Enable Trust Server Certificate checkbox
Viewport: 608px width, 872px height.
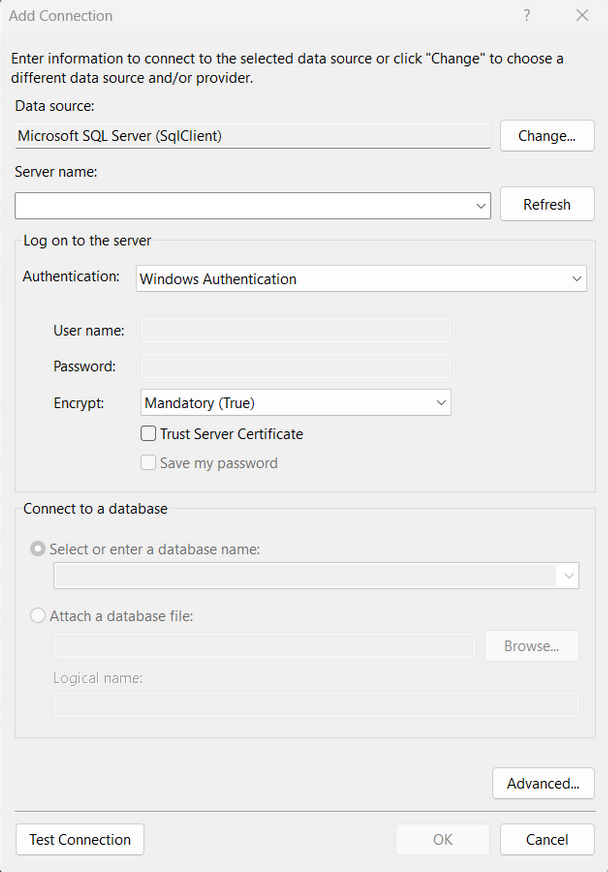click(x=149, y=434)
